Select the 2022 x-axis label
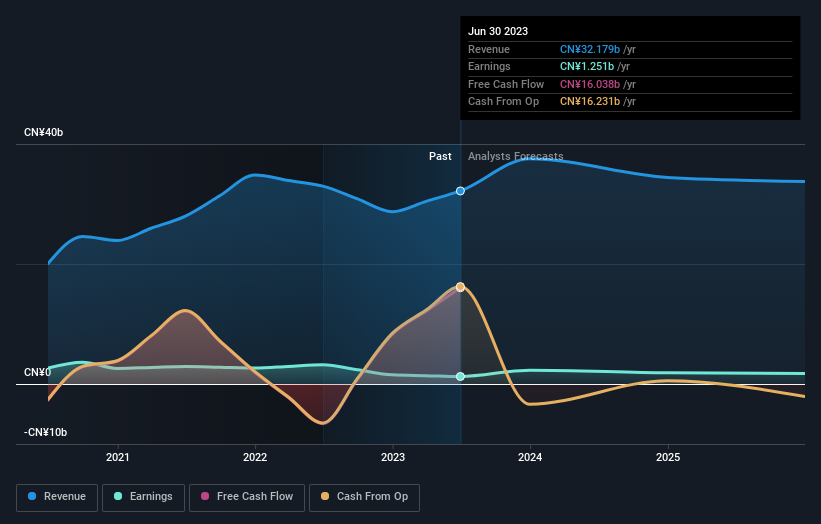This screenshot has height=524, width=821. click(x=255, y=457)
